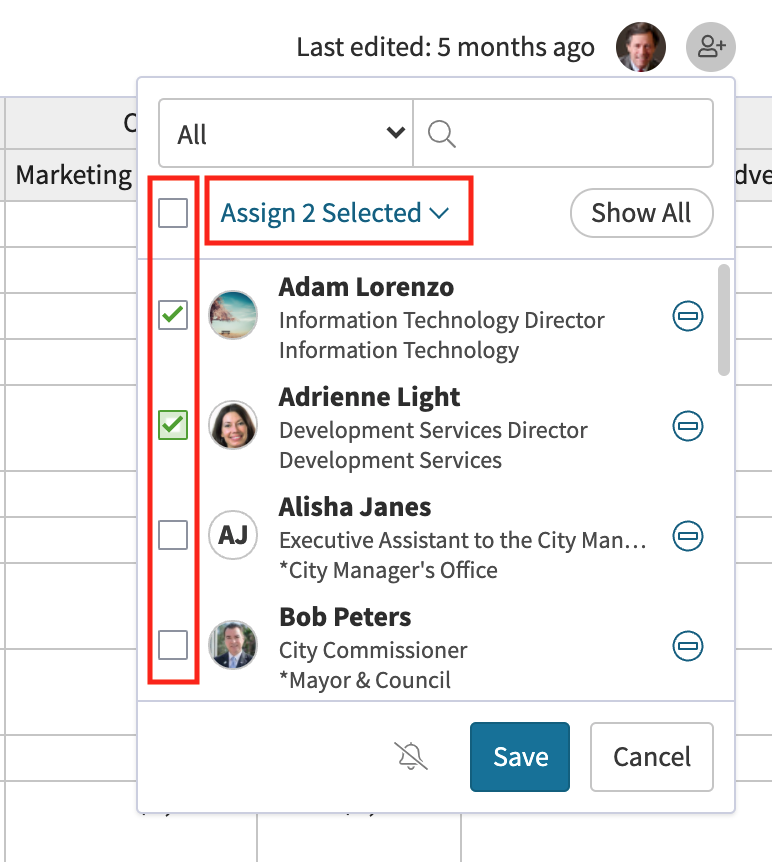
Task: Check Bob Peters' selection checkbox
Action: click(x=172, y=645)
